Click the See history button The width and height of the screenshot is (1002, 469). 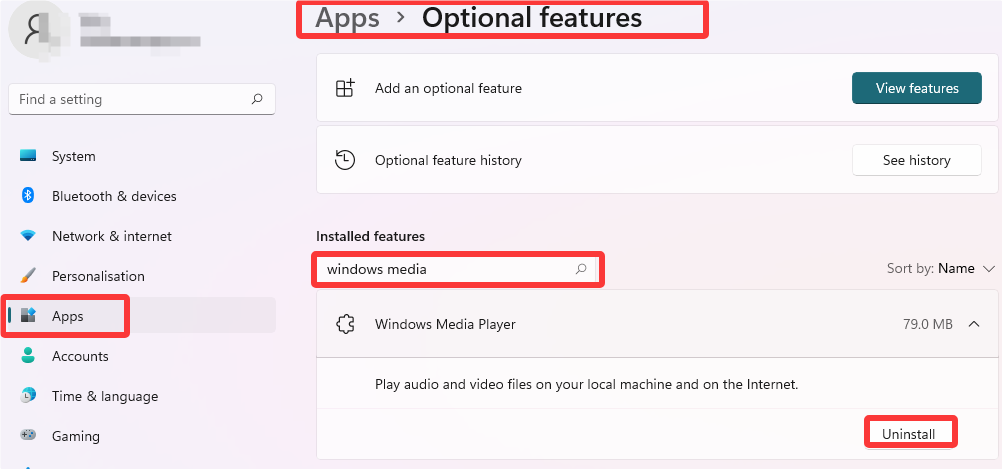[x=916, y=160]
